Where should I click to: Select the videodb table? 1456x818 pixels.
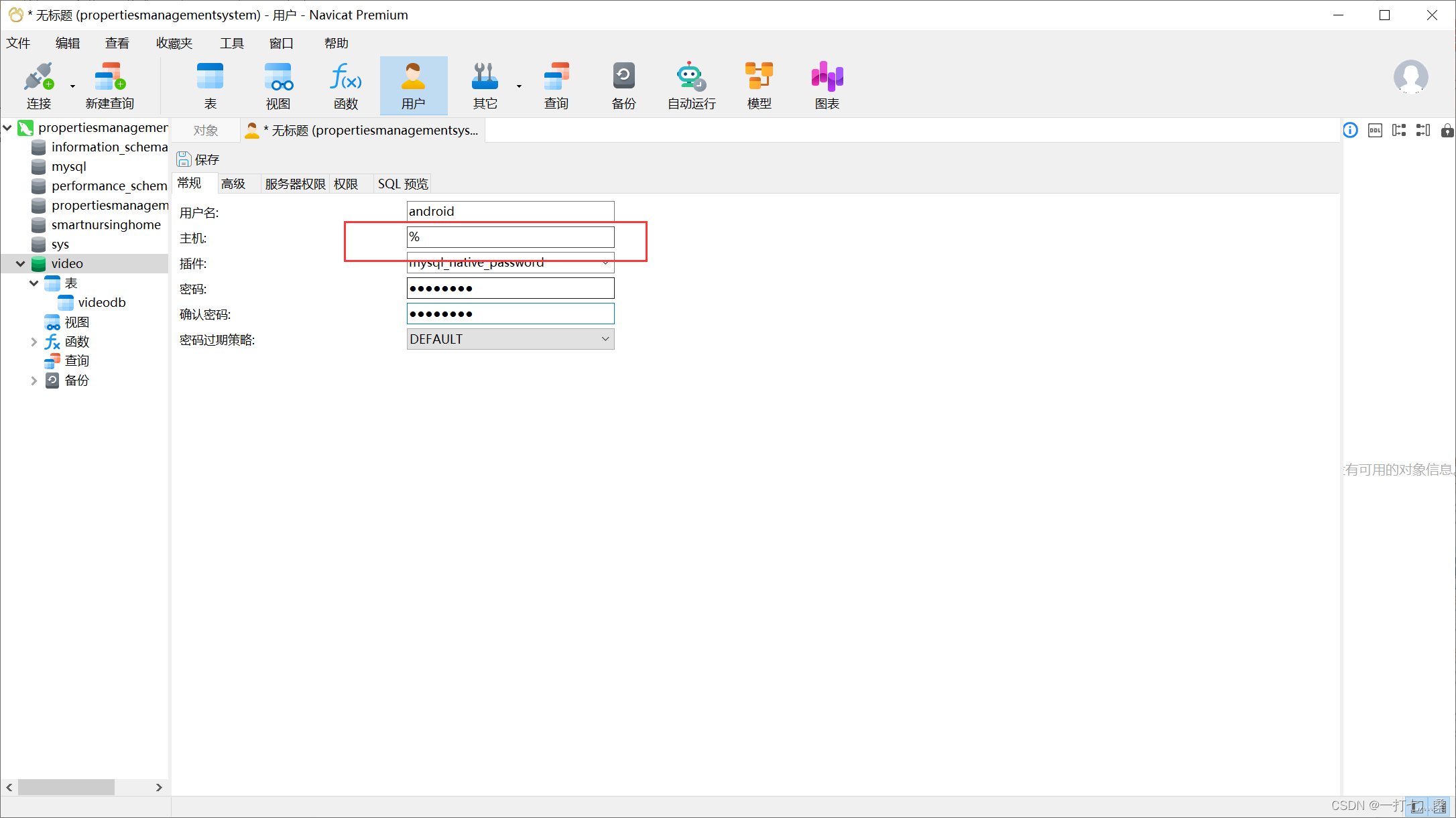click(x=92, y=302)
